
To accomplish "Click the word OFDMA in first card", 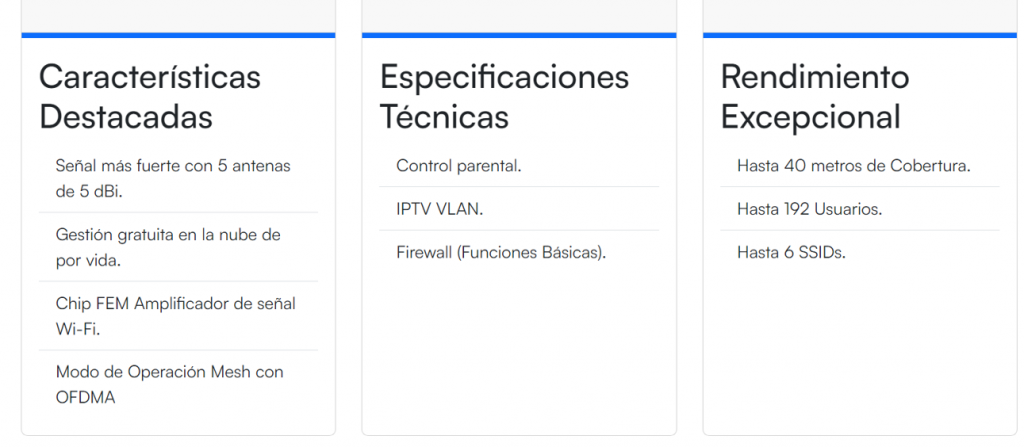I will pos(86,398).
